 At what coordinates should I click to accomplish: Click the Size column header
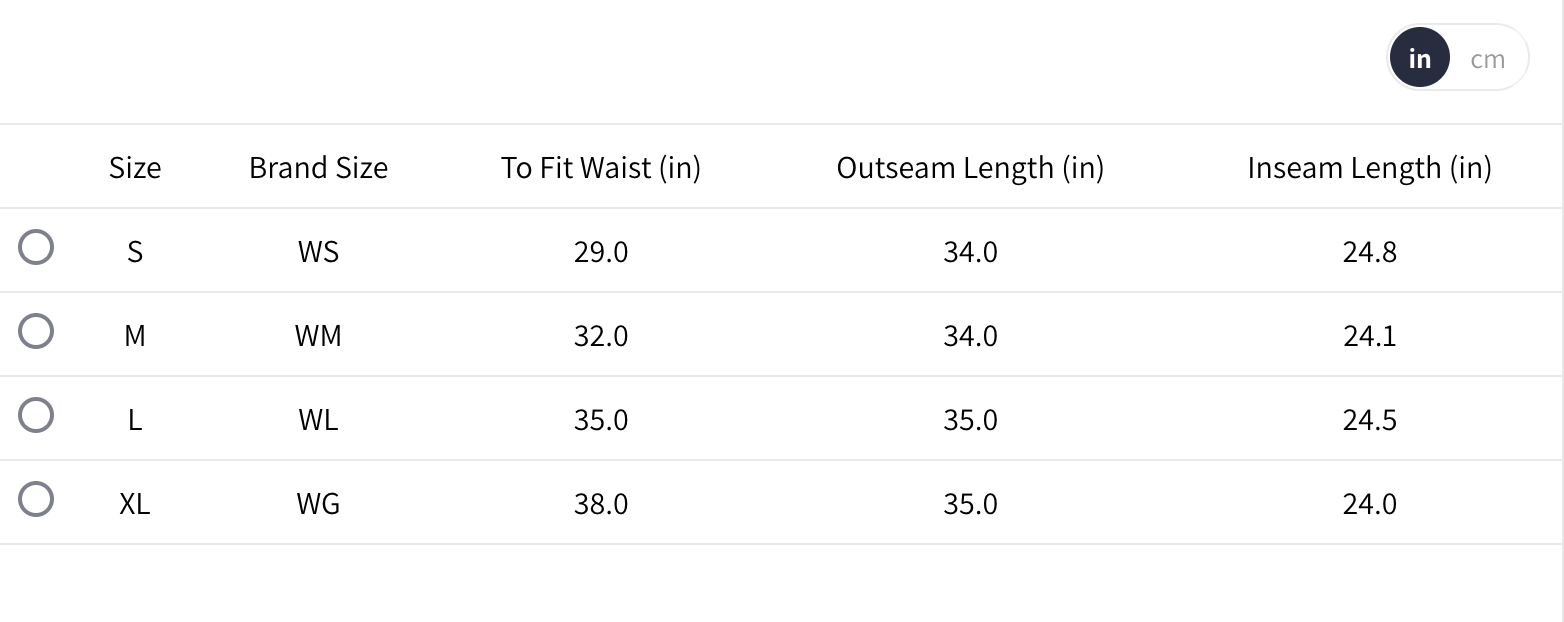(135, 167)
